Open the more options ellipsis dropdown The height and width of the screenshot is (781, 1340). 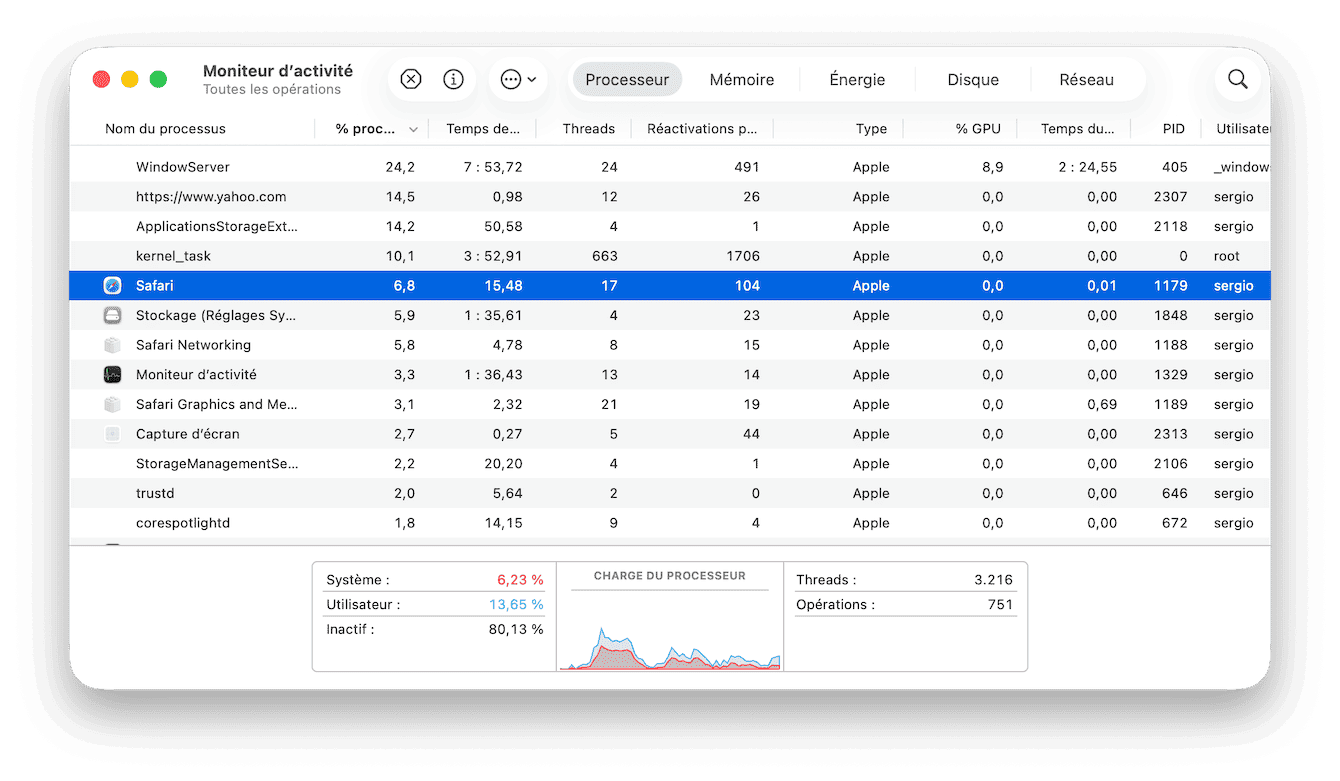click(x=518, y=78)
